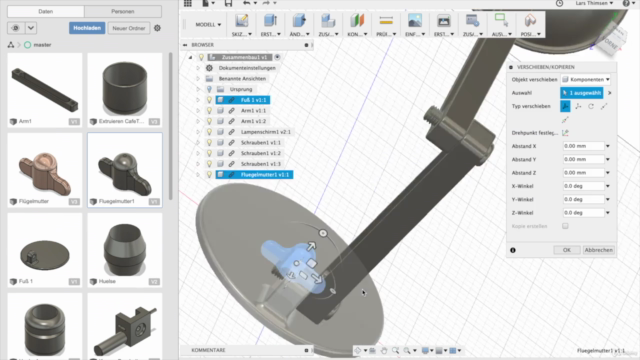Screen dimensions: 640x360
Task: Open the data panel grid icon
Action: (188, 3)
